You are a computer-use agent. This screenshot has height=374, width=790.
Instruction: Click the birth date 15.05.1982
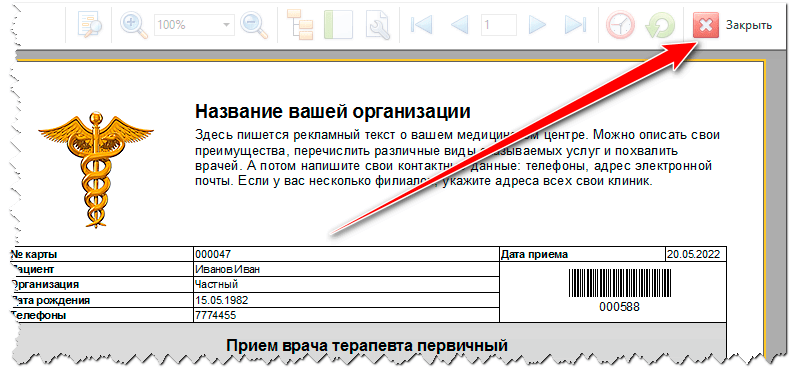[x=221, y=300]
